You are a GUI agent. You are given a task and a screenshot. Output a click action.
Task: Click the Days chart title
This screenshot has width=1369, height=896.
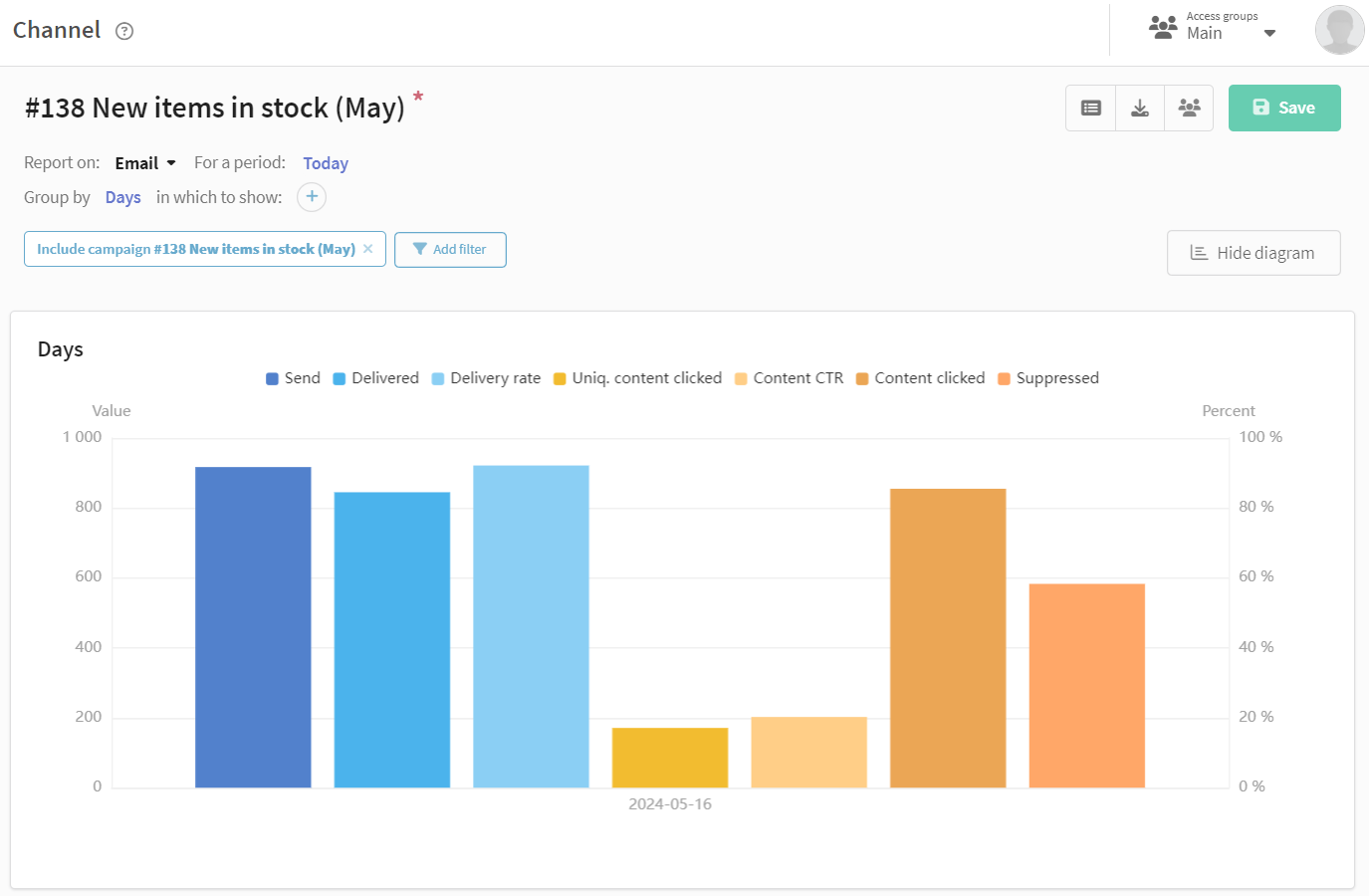pyautogui.click(x=61, y=349)
